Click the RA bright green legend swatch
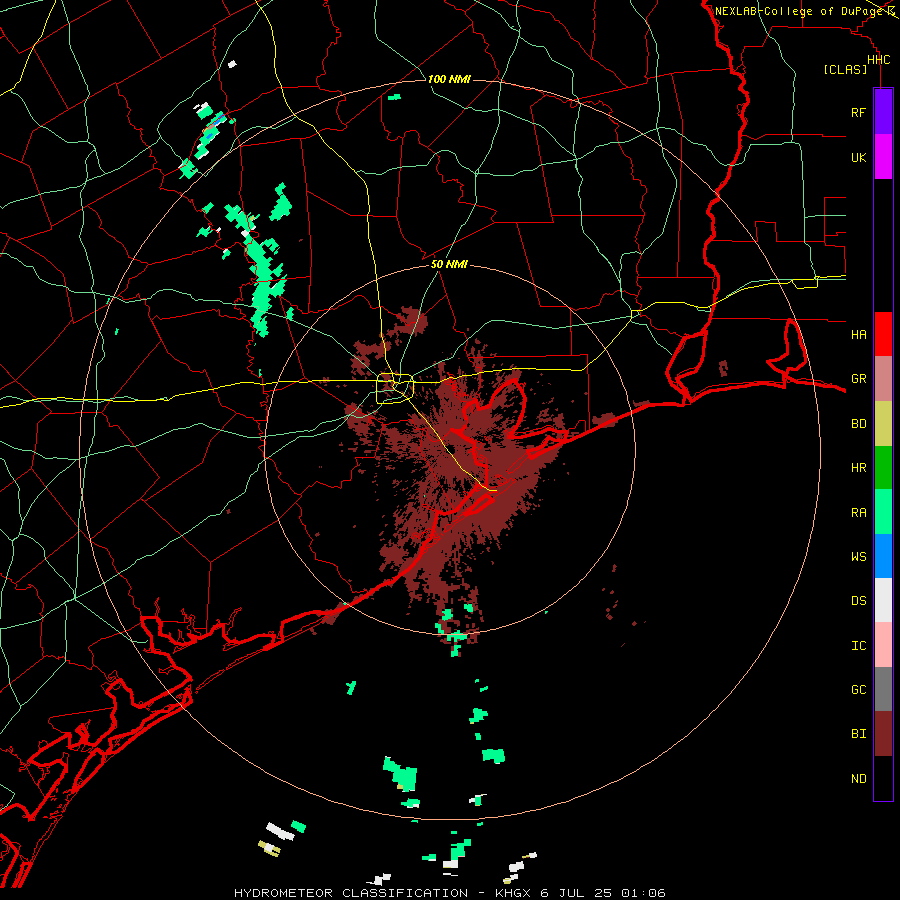Screen dimensions: 900x900 point(883,512)
